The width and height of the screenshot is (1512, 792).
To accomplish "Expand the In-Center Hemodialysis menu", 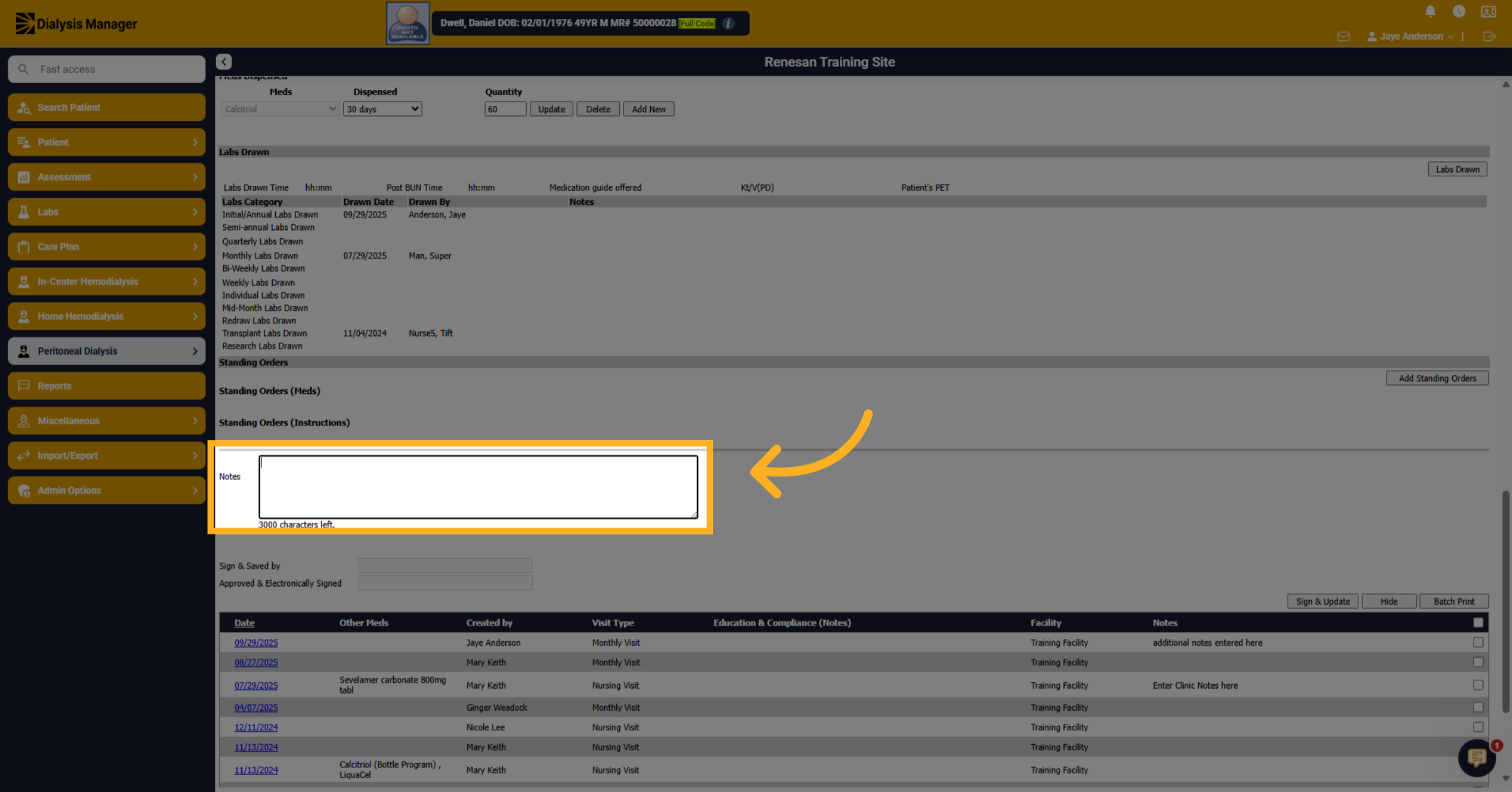I will 106,282.
